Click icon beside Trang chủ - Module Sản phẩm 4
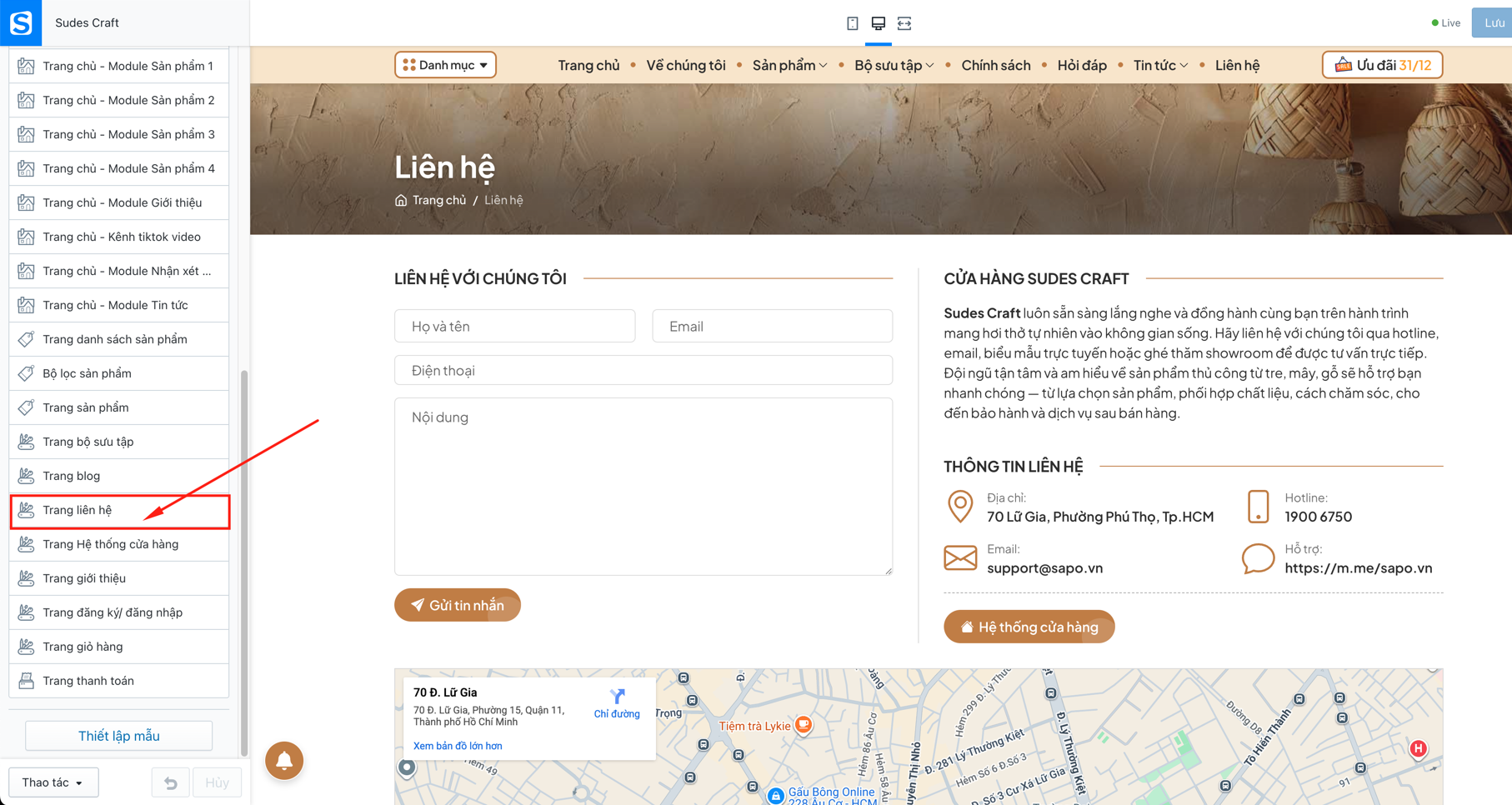 (27, 168)
